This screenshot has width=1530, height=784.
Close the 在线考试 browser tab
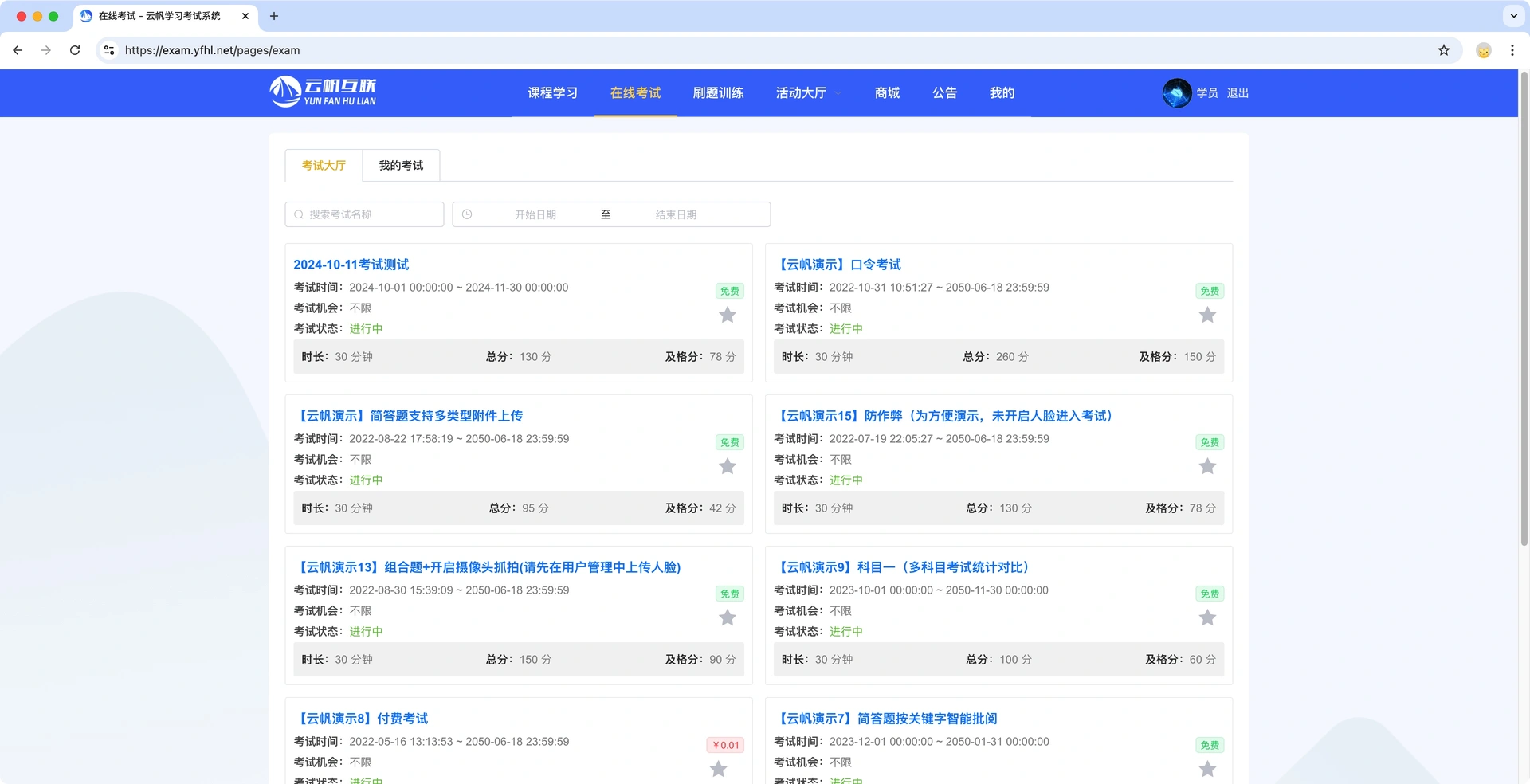click(x=245, y=16)
